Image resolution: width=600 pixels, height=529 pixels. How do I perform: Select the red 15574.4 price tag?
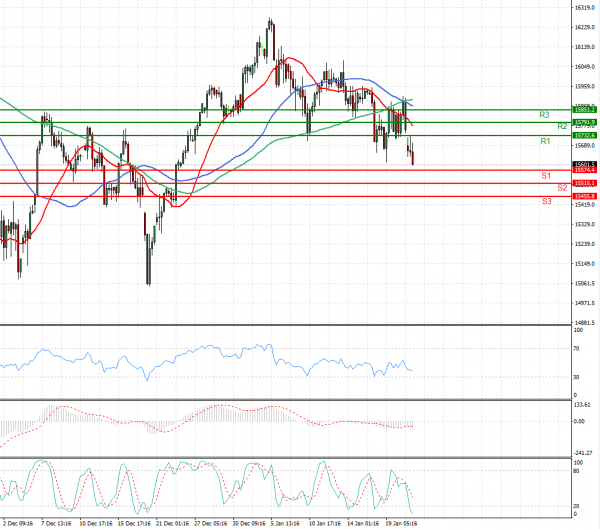click(584, 170)
